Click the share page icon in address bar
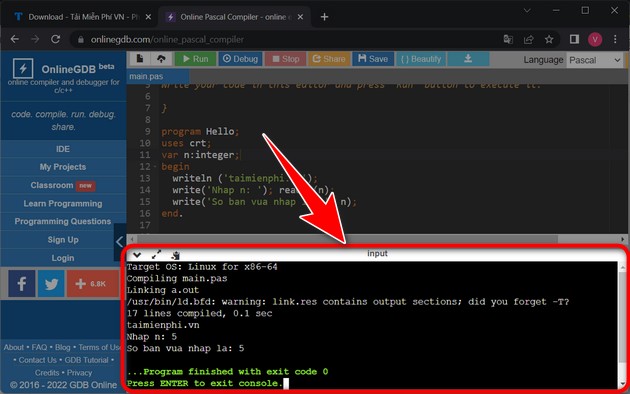Screen dimensions: 630x394 click(x=528, y=39)
